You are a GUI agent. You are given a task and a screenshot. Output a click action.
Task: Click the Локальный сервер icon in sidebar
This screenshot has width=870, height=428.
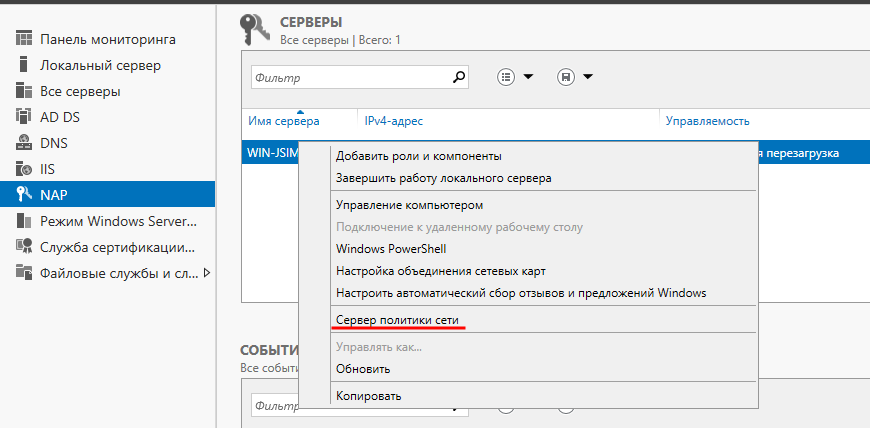point(24,65)
